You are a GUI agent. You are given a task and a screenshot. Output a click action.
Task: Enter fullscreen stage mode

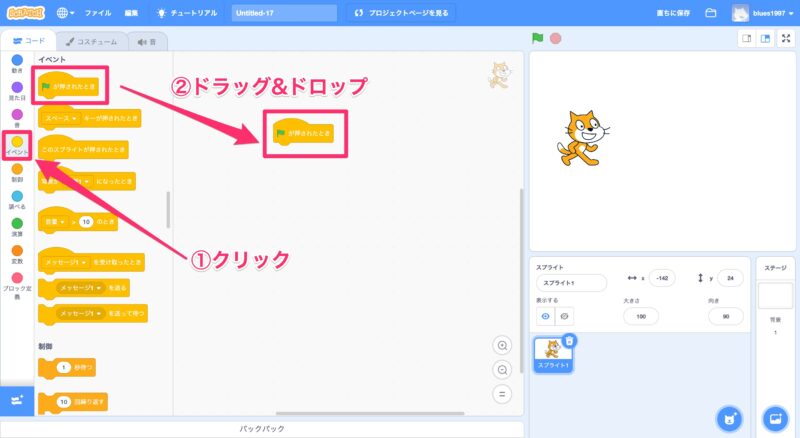click(x=785, y=38)
